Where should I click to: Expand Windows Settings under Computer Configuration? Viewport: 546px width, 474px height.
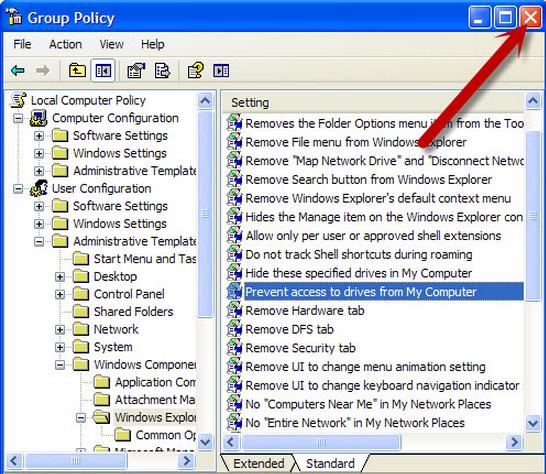pos(39,153)
